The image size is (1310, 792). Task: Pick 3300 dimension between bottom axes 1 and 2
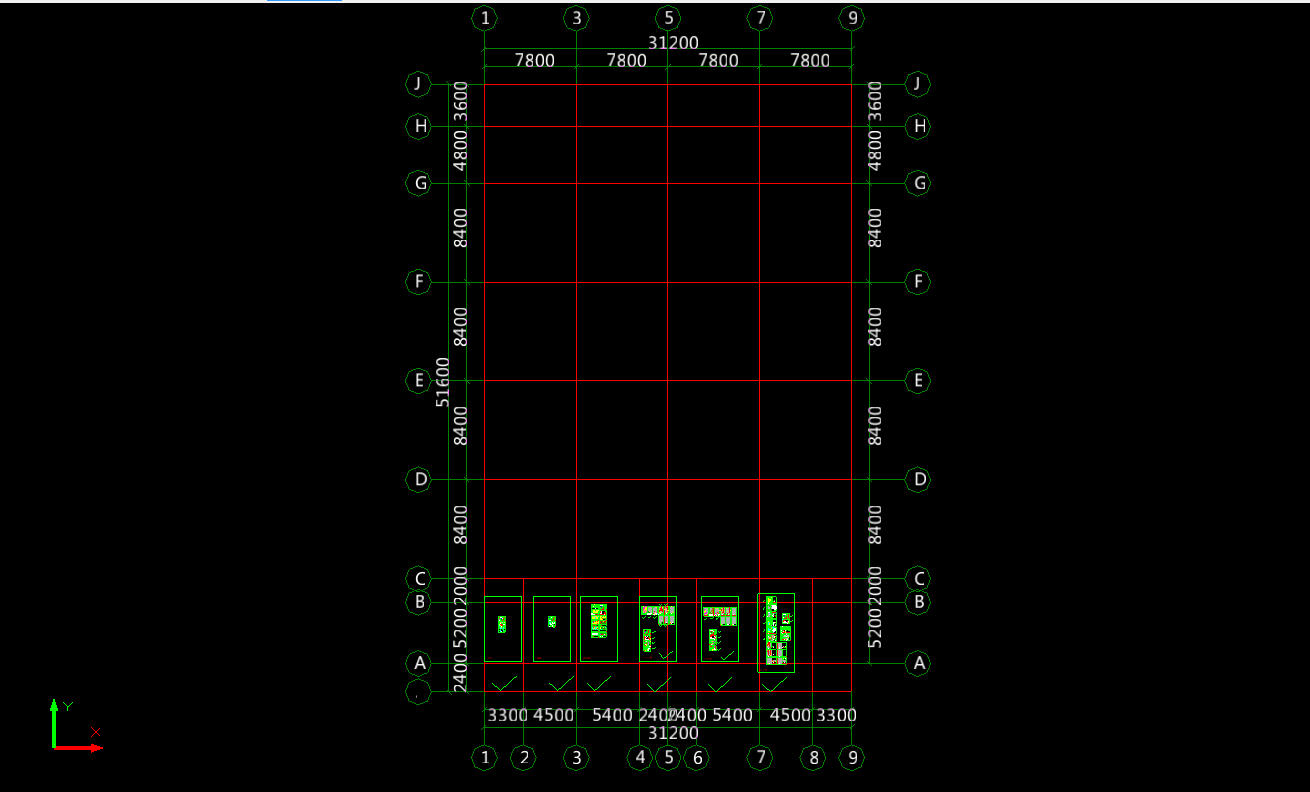tap(507, 715)
